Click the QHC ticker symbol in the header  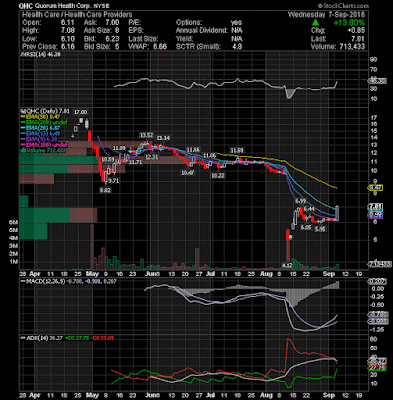(x=27, y=6)
